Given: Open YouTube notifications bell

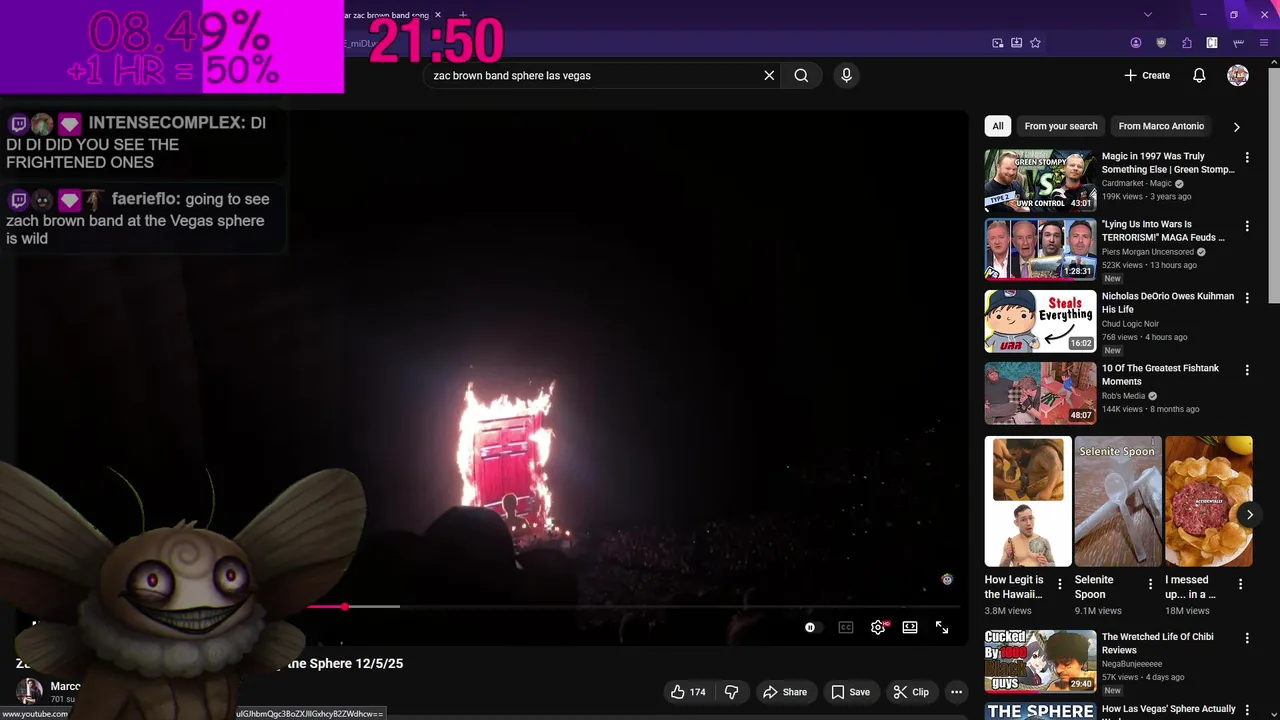Looking at the screenshot, I should click(1199, 75).
